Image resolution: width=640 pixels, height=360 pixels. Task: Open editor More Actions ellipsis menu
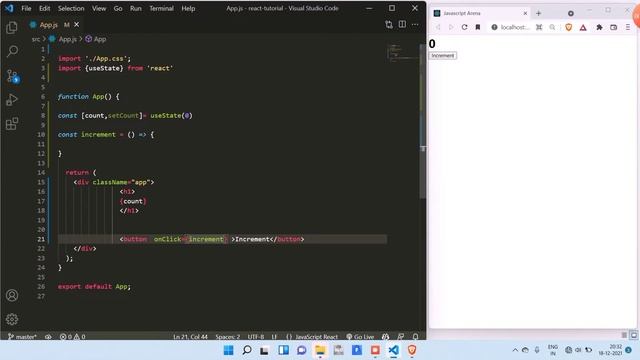click(415, 24)
